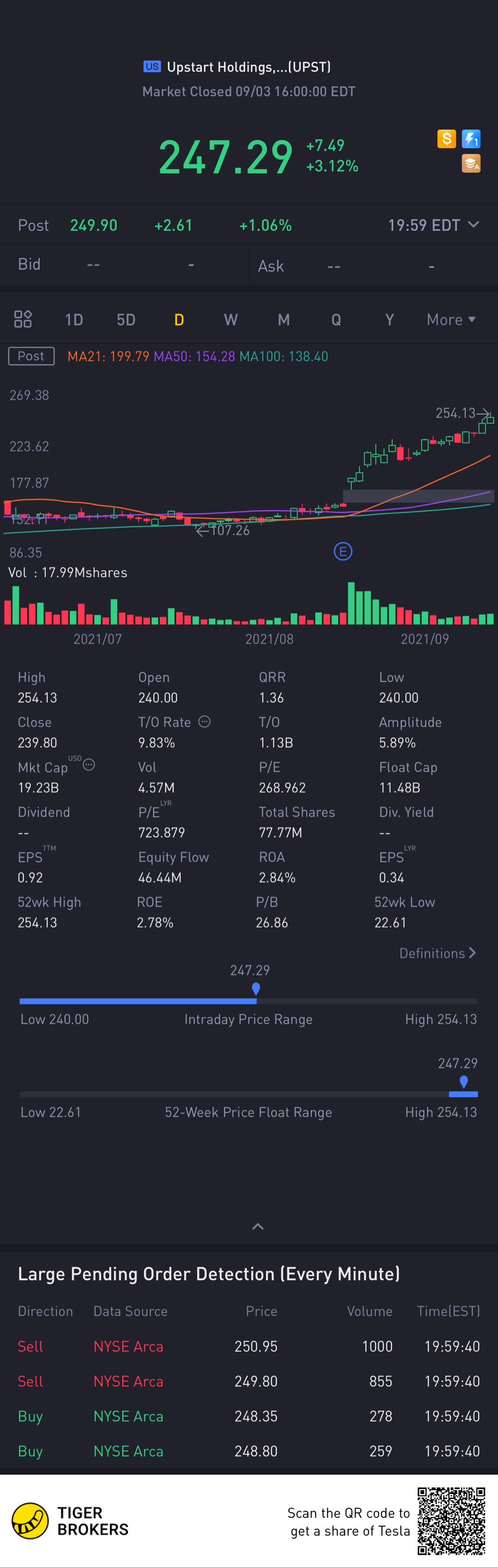The height and width of the screenshot is (1568, 498).
Task: Select the W weekly chart tab
Action: [231, 320]
